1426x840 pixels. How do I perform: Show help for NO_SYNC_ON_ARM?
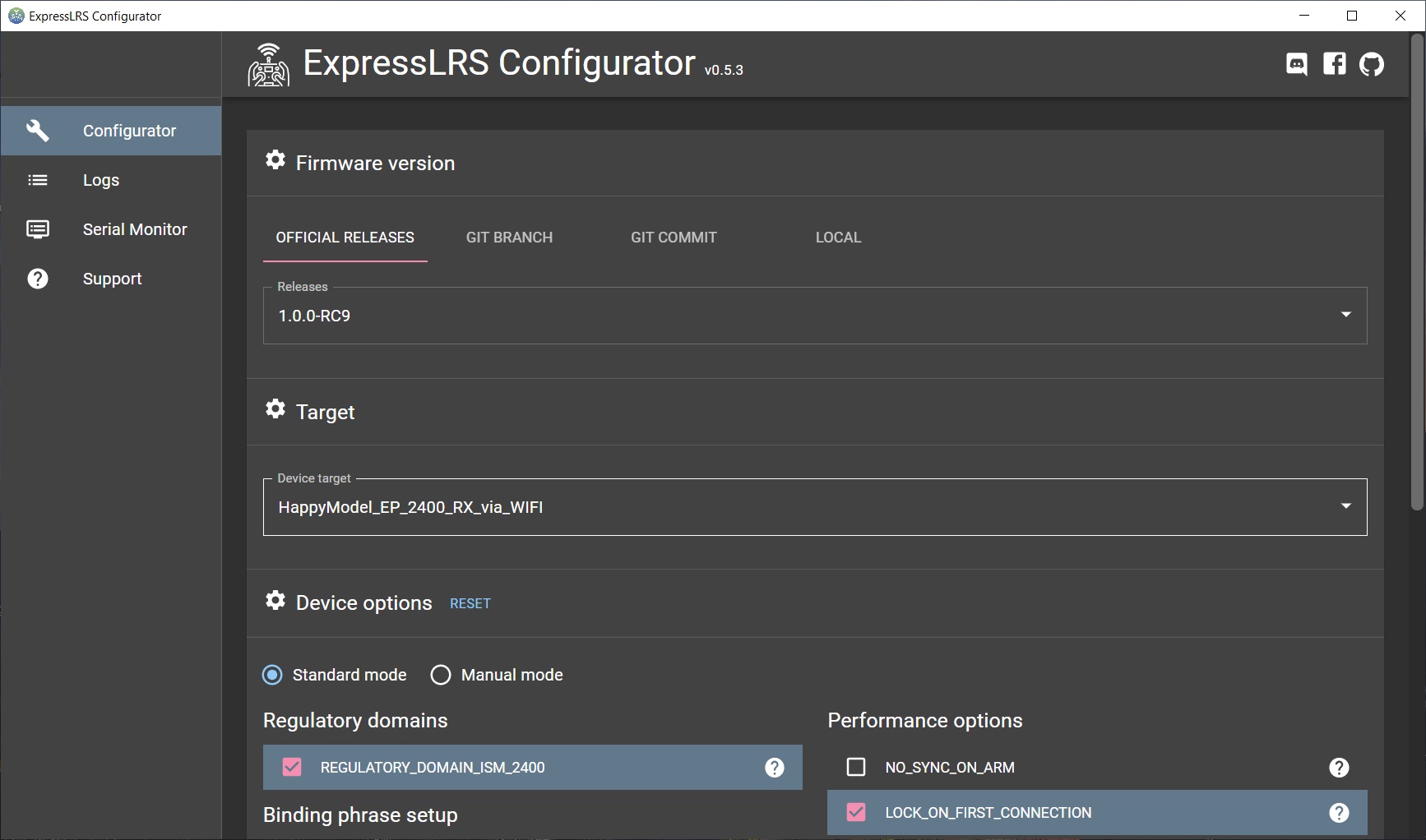tap(1340, 768)
